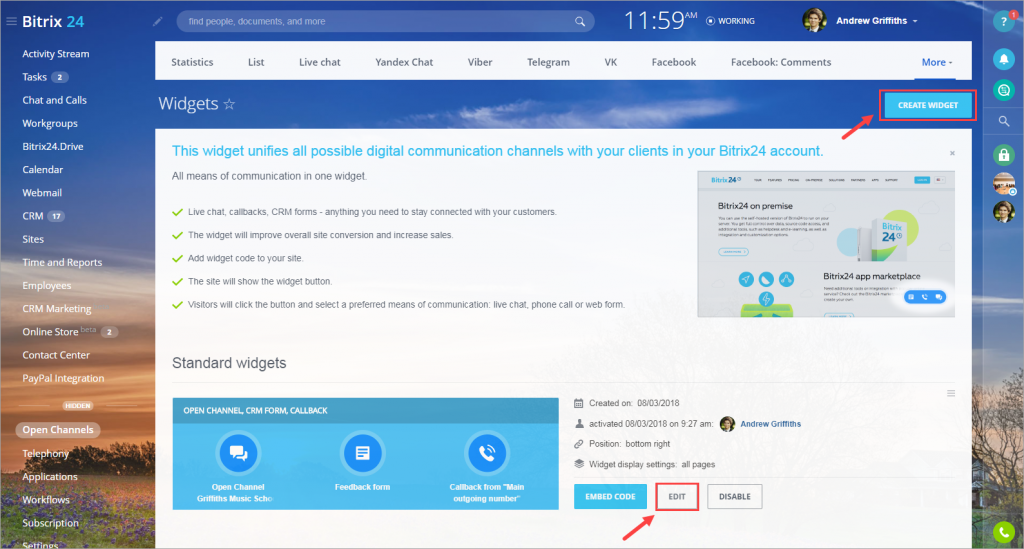This screenshot has height=549, width=1024.
Task: Open notifications bell icon
Action: tap(1004, 59)
